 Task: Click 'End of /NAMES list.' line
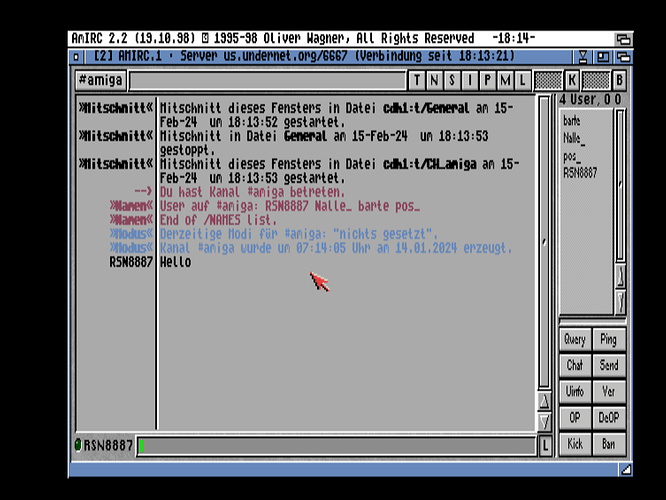(x=218, y=220)
